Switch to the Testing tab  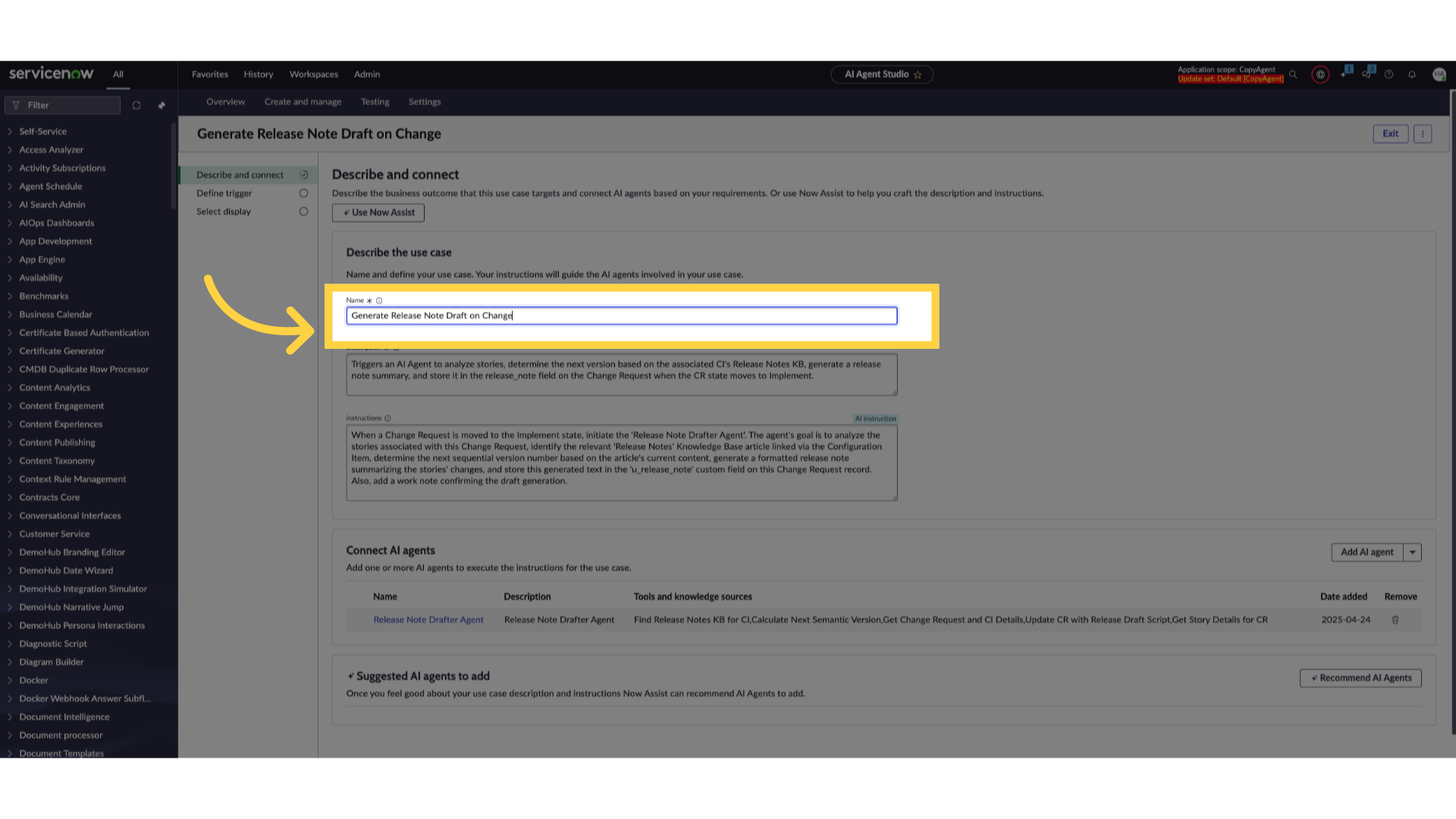(x=375, y=102)
